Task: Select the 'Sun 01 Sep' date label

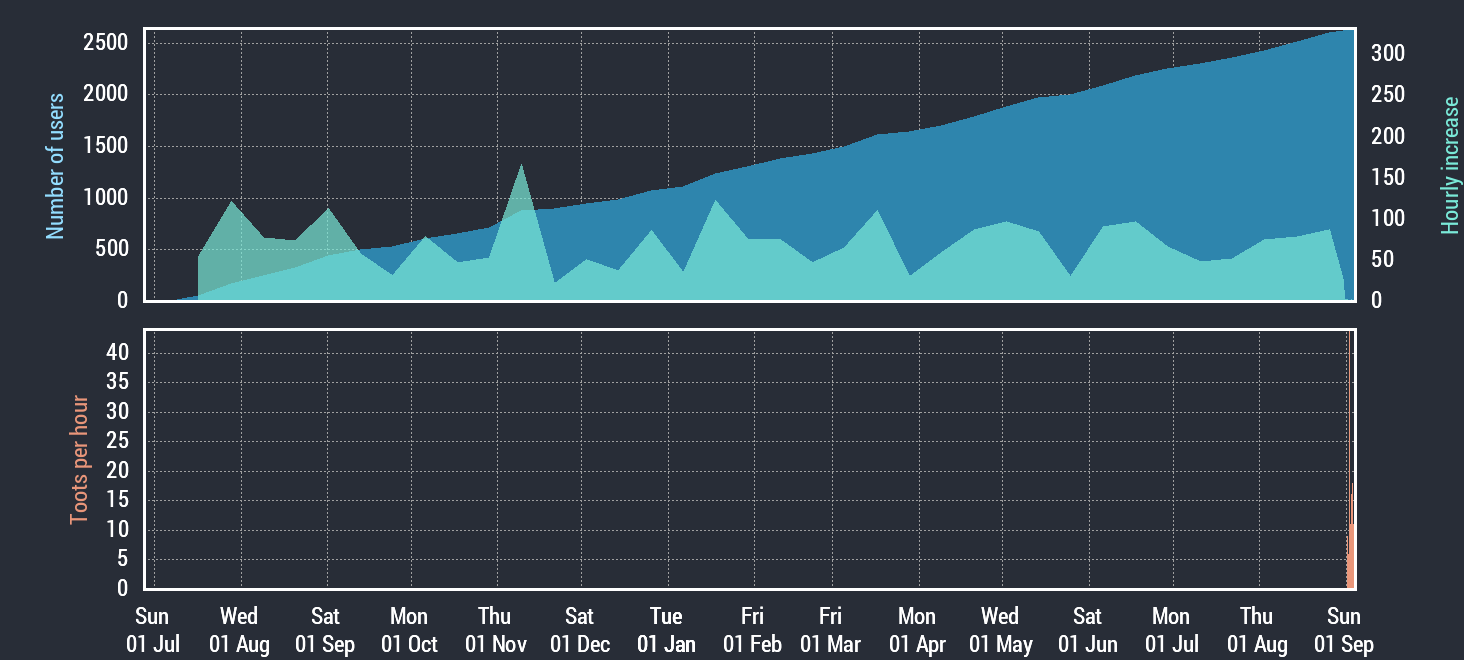Action: pos(1343,630)
